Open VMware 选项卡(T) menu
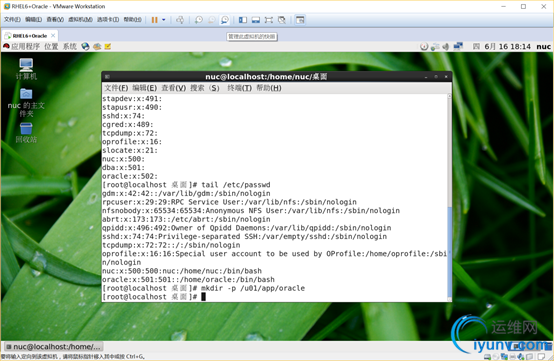The width and height of the screenshot is (554, 361). pyautogui.click(x=108, y=19)
